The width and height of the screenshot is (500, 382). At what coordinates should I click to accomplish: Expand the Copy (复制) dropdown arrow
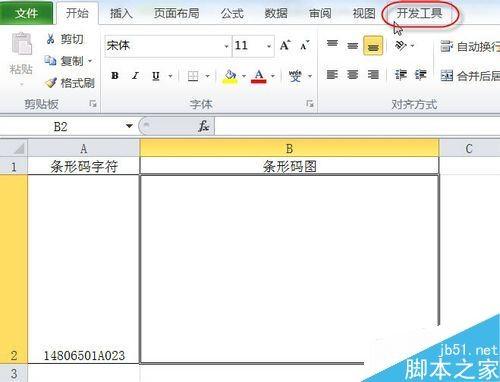pyautogui.click(x=90, y=61)
